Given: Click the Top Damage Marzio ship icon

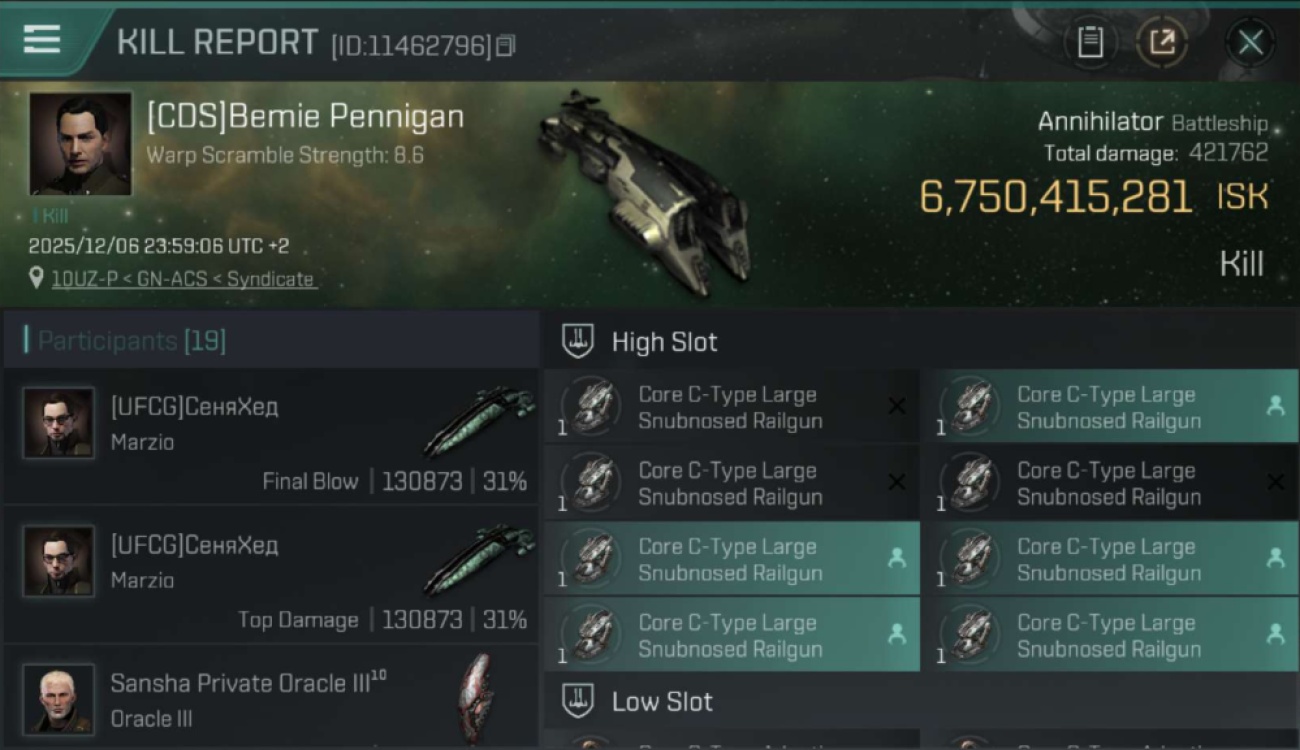Looking at the screenshot, I should click(x=479, y=560).
